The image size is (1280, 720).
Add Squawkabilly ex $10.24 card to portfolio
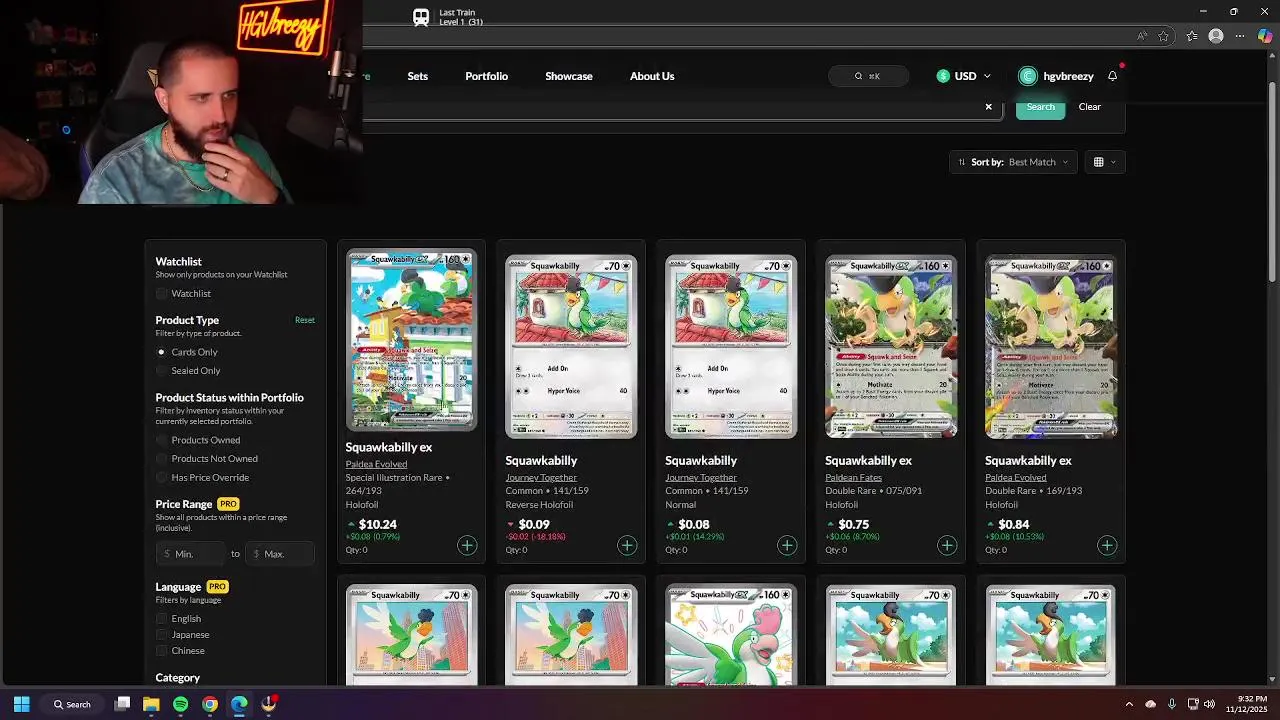[467, 545]
